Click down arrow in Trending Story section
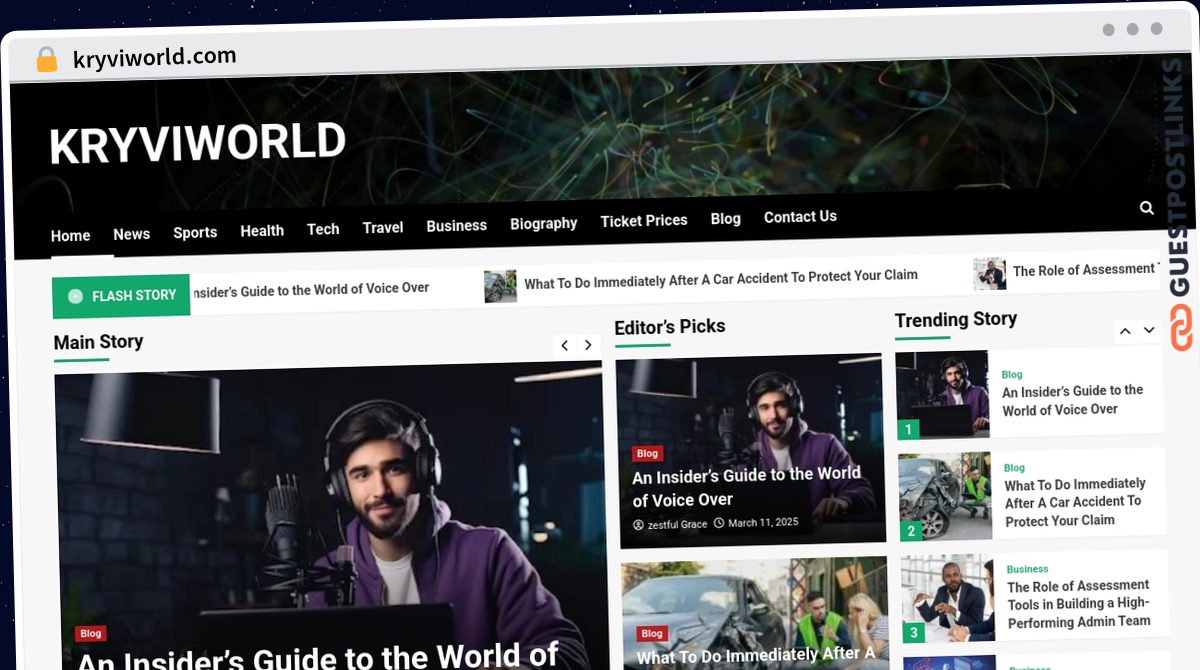The image size is (1200, 670). pyautogui.click(x=1149, y=329)
